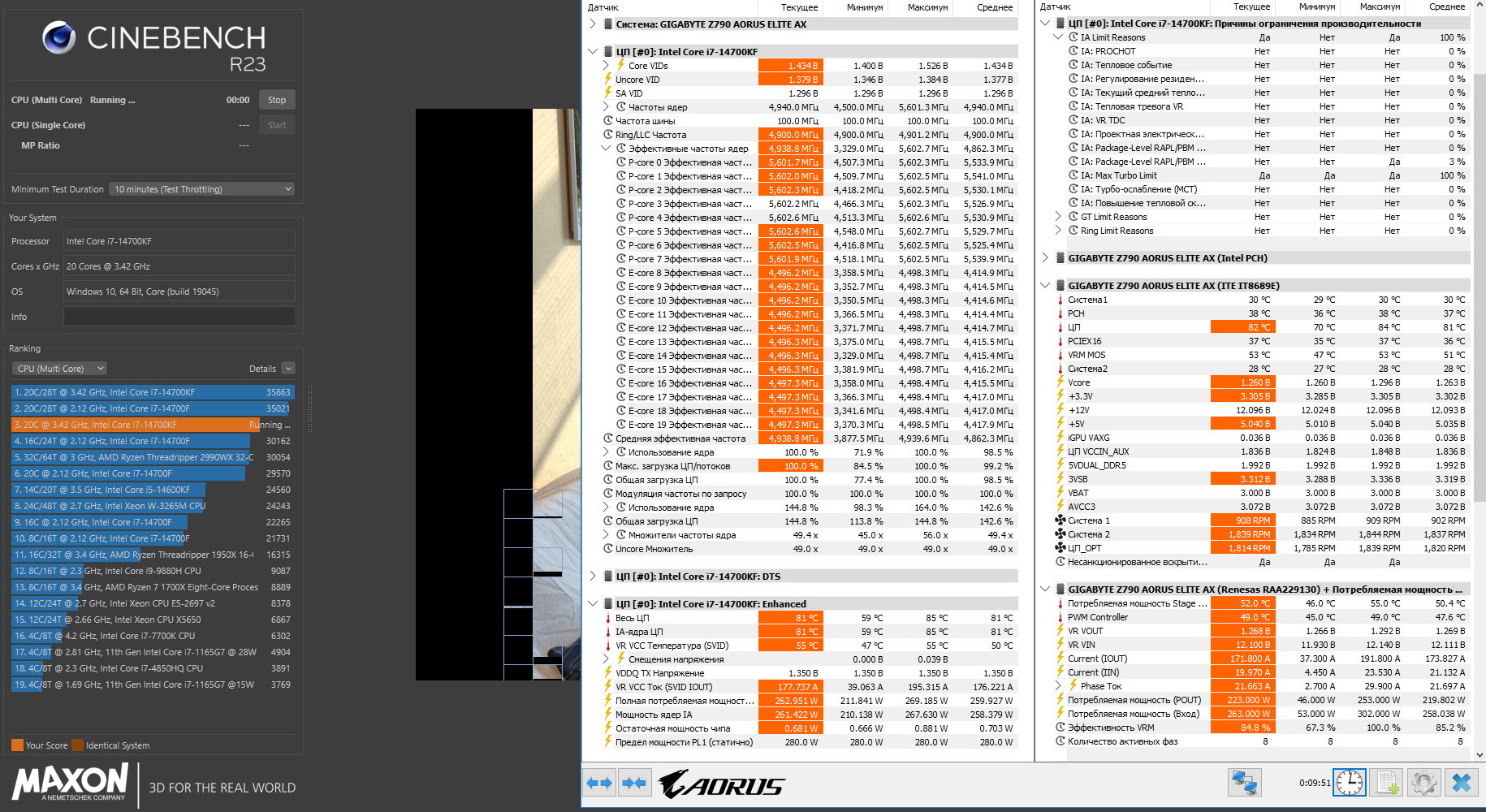
Task: Click the fan icon beside Система 1
Action: coord(1060,520)
